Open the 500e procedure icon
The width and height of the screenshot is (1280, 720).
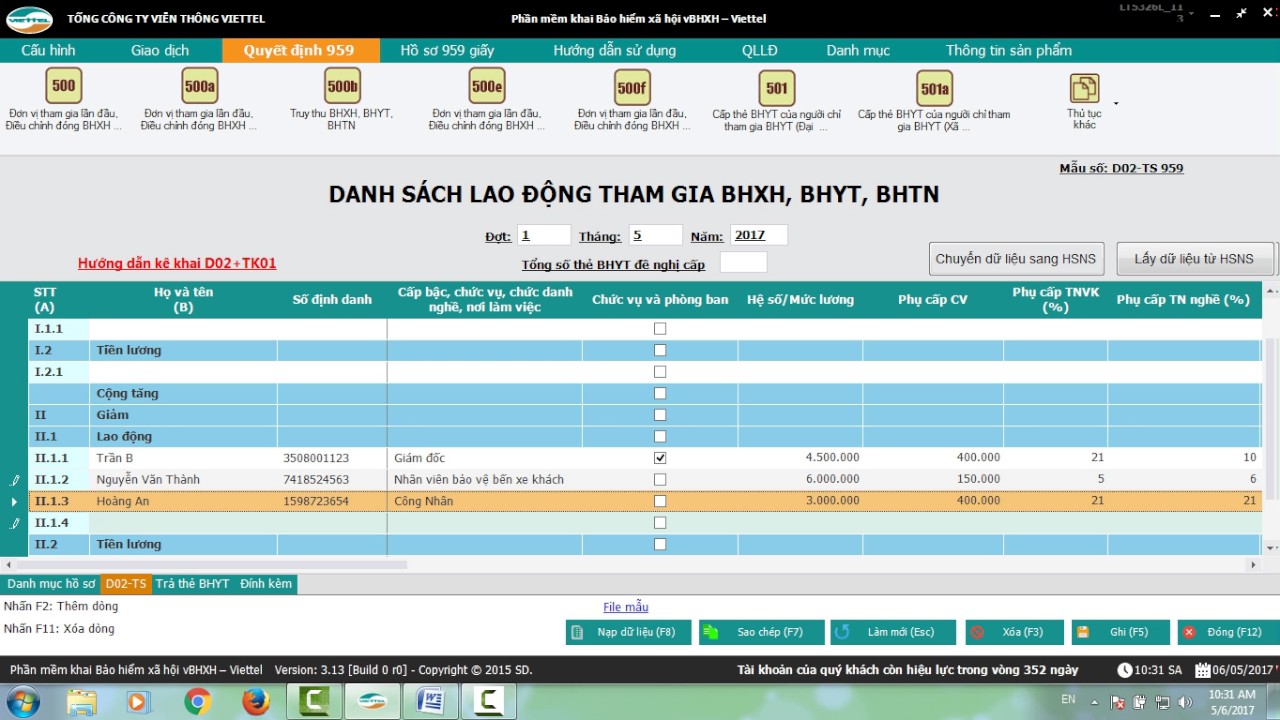coord(487,86)
